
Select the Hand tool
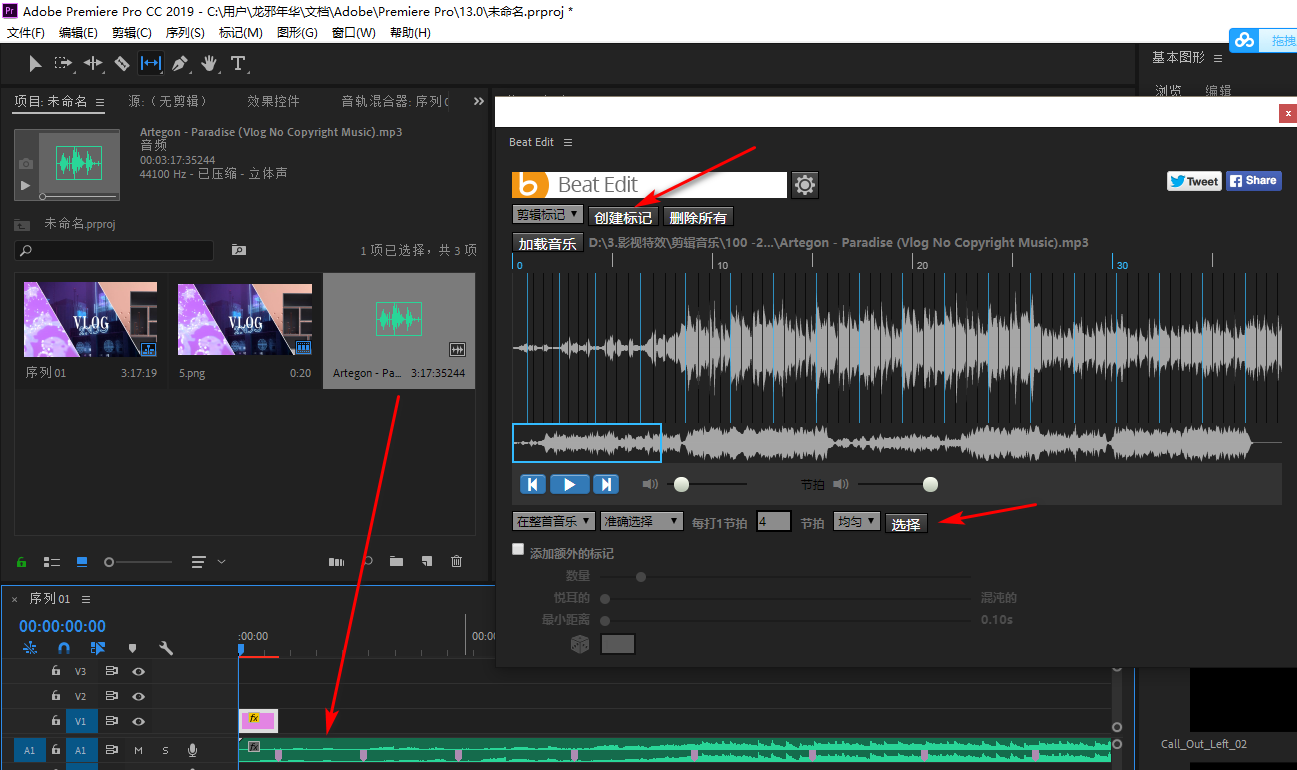(209, 64)
